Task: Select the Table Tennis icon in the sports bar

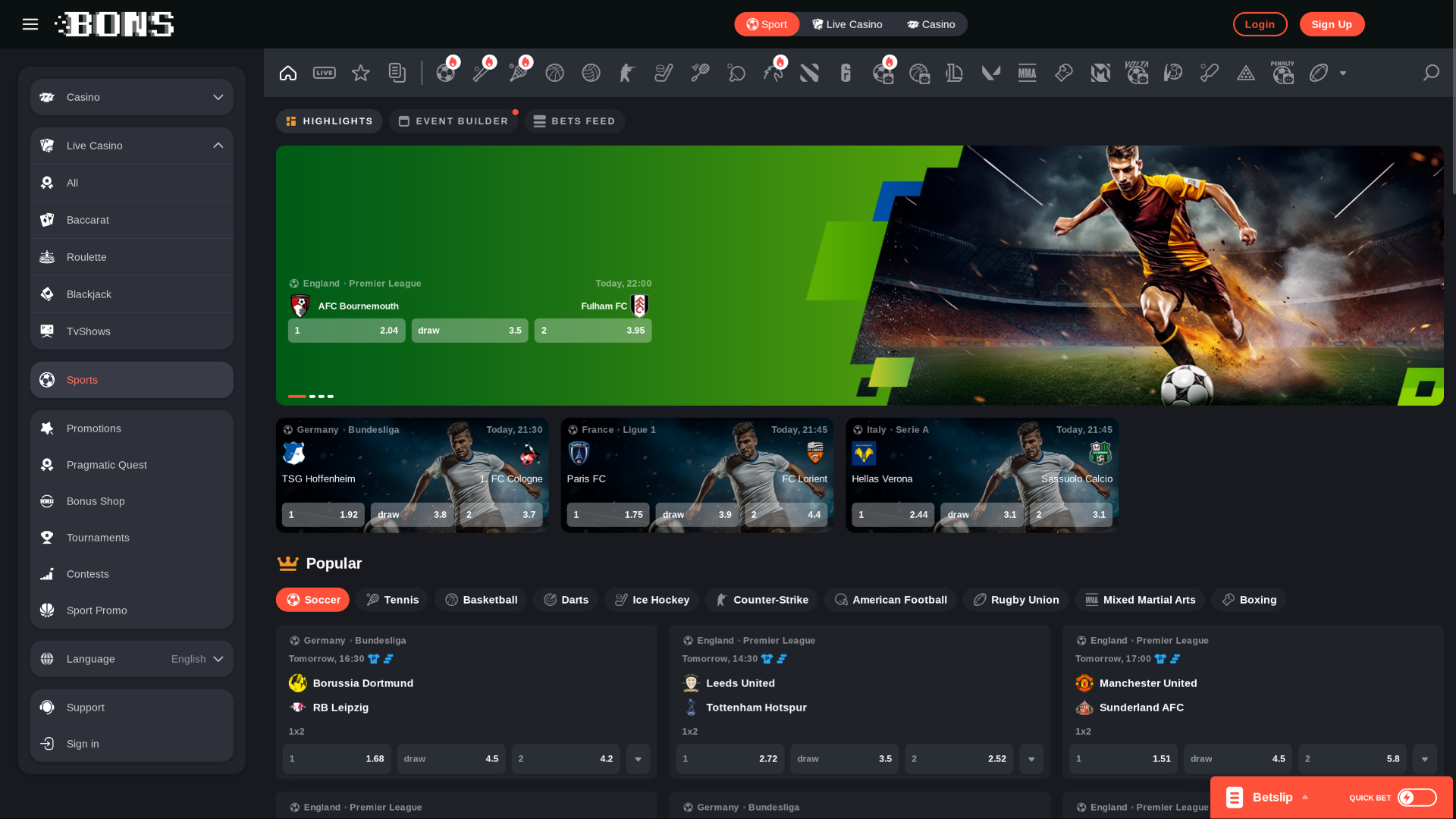Action: (x=736, y=73)
